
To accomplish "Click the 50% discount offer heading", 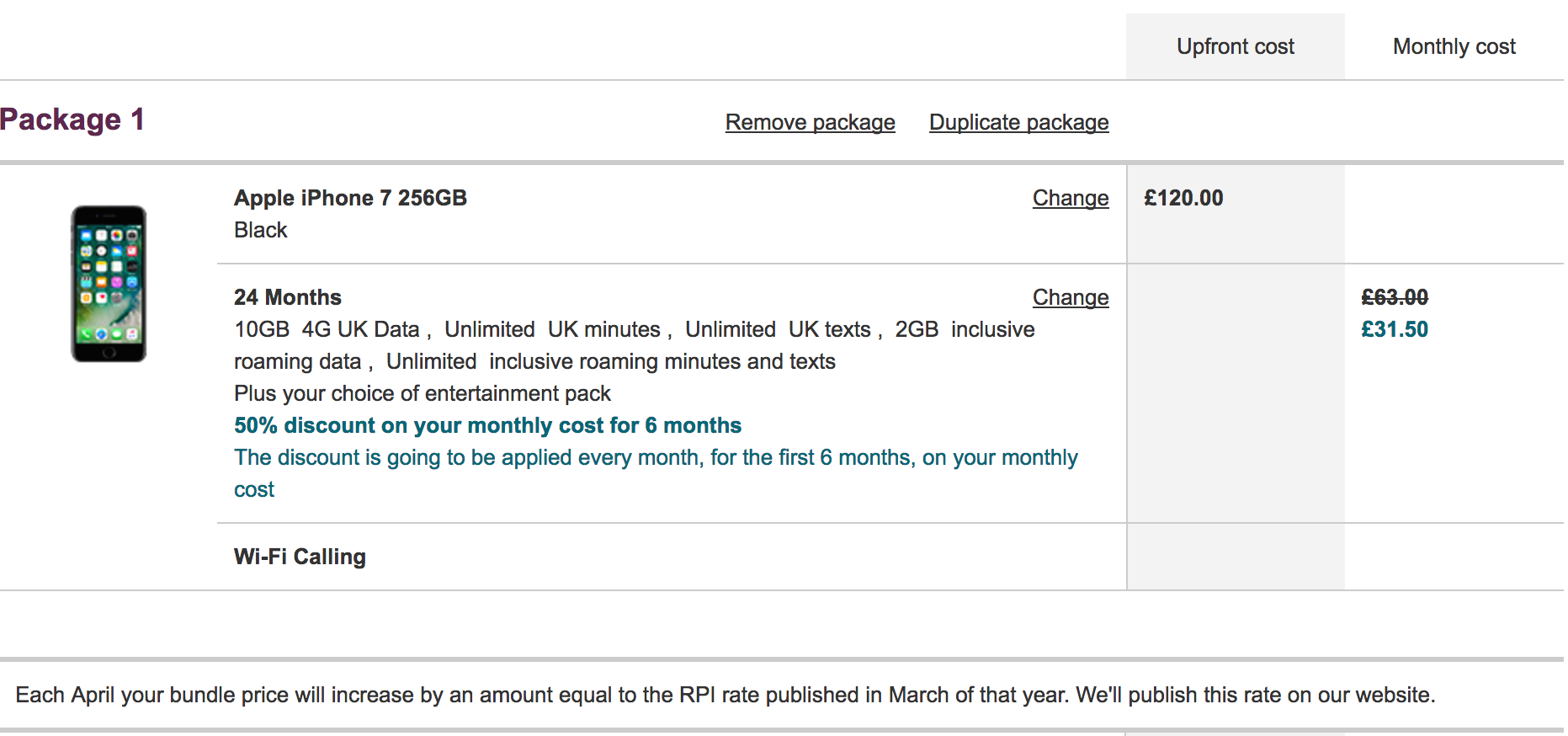I will (487, 426).
